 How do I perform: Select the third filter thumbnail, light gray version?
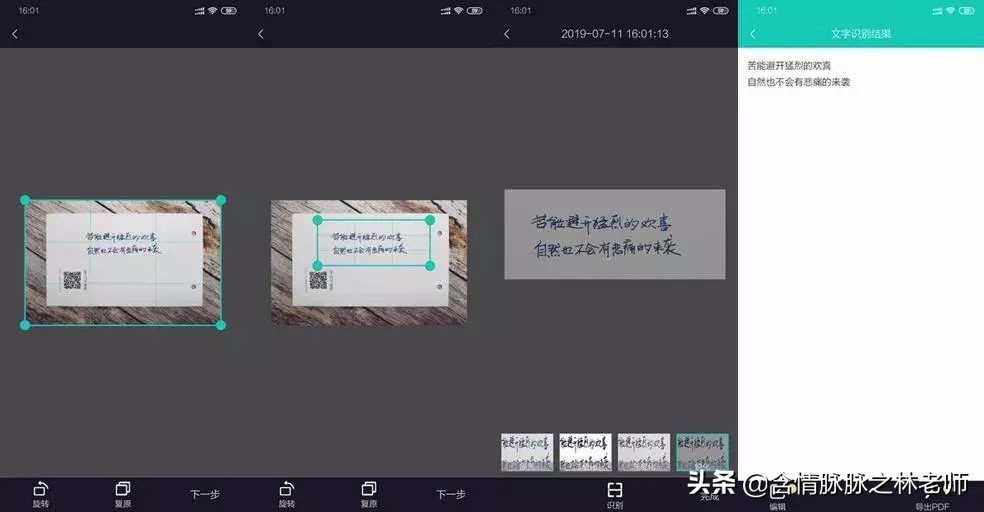644,452
